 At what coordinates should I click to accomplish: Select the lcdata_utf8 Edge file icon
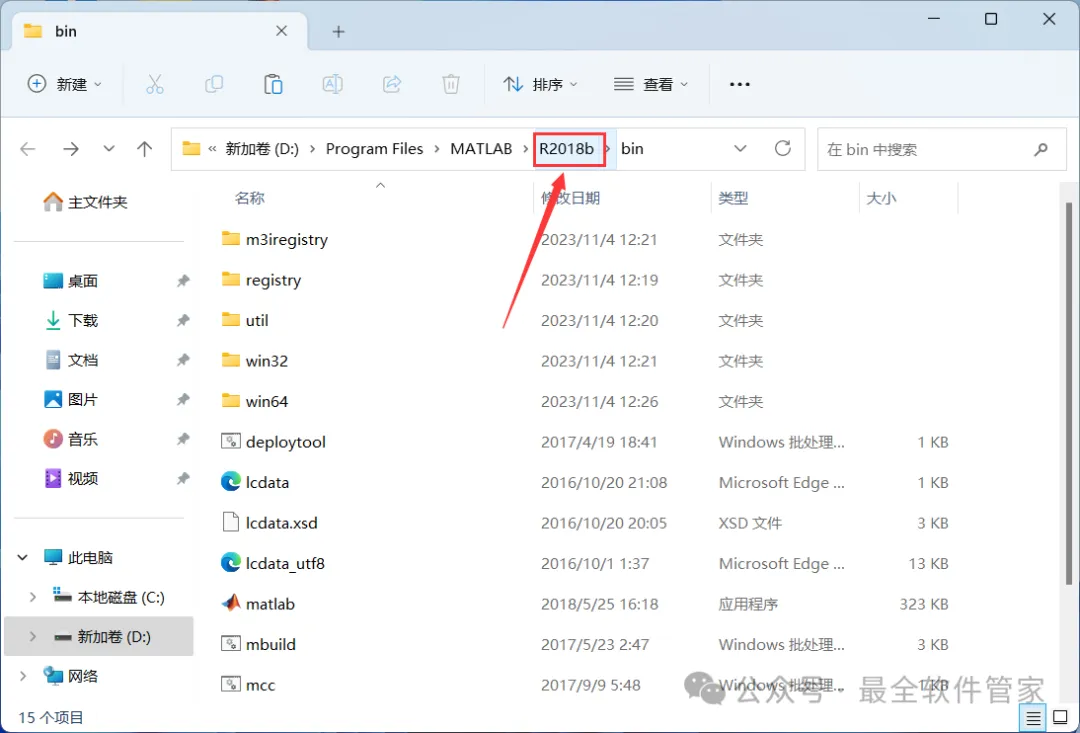tap(231, 563)
